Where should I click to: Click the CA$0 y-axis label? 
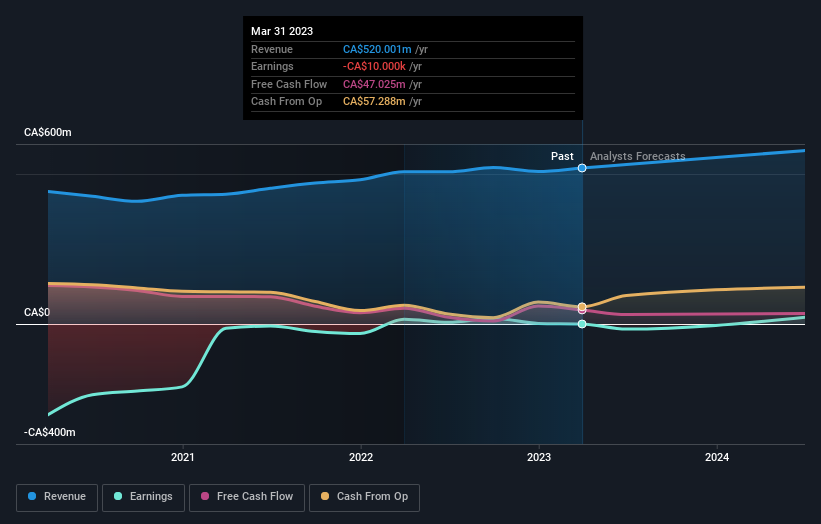pyautogui.click(x=37, y=313)
